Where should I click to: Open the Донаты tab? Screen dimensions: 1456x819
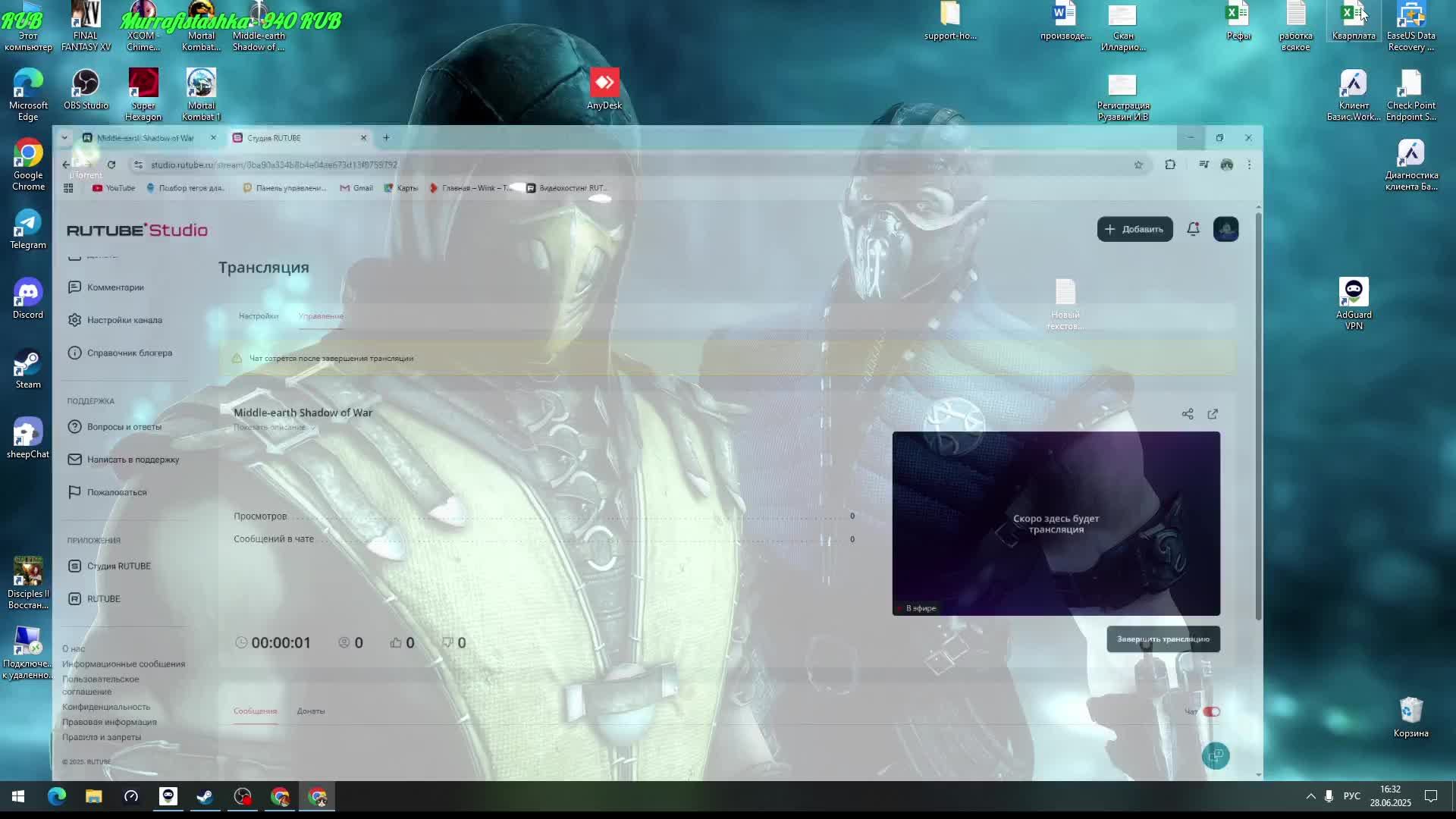pos(311,711)
